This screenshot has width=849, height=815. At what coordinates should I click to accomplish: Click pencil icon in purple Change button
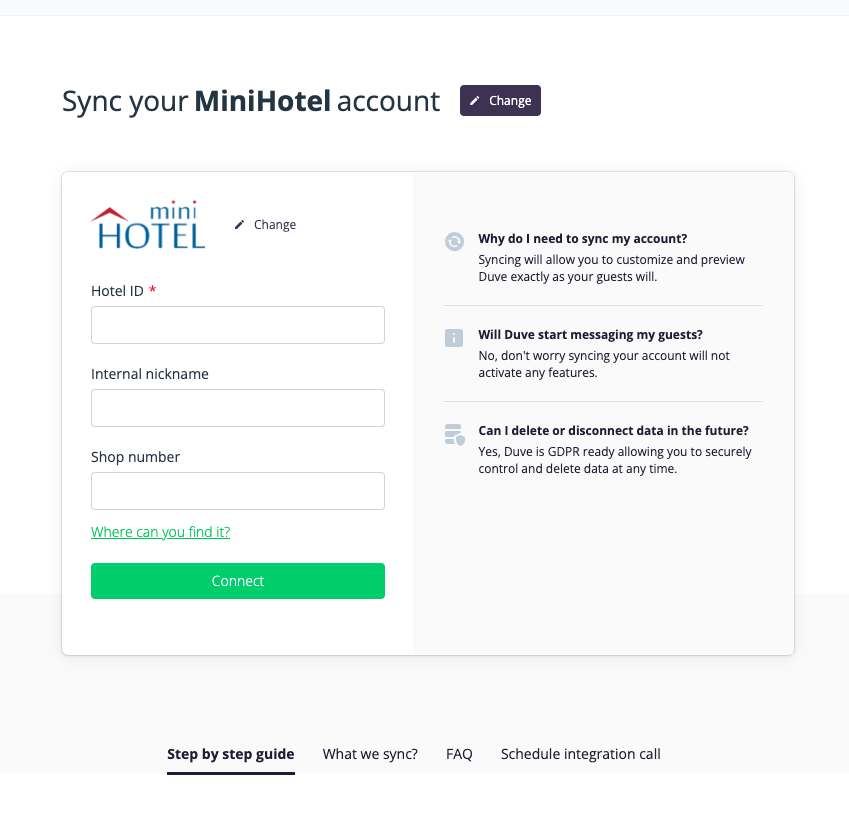pyautogui.click(x=475, y=101)
